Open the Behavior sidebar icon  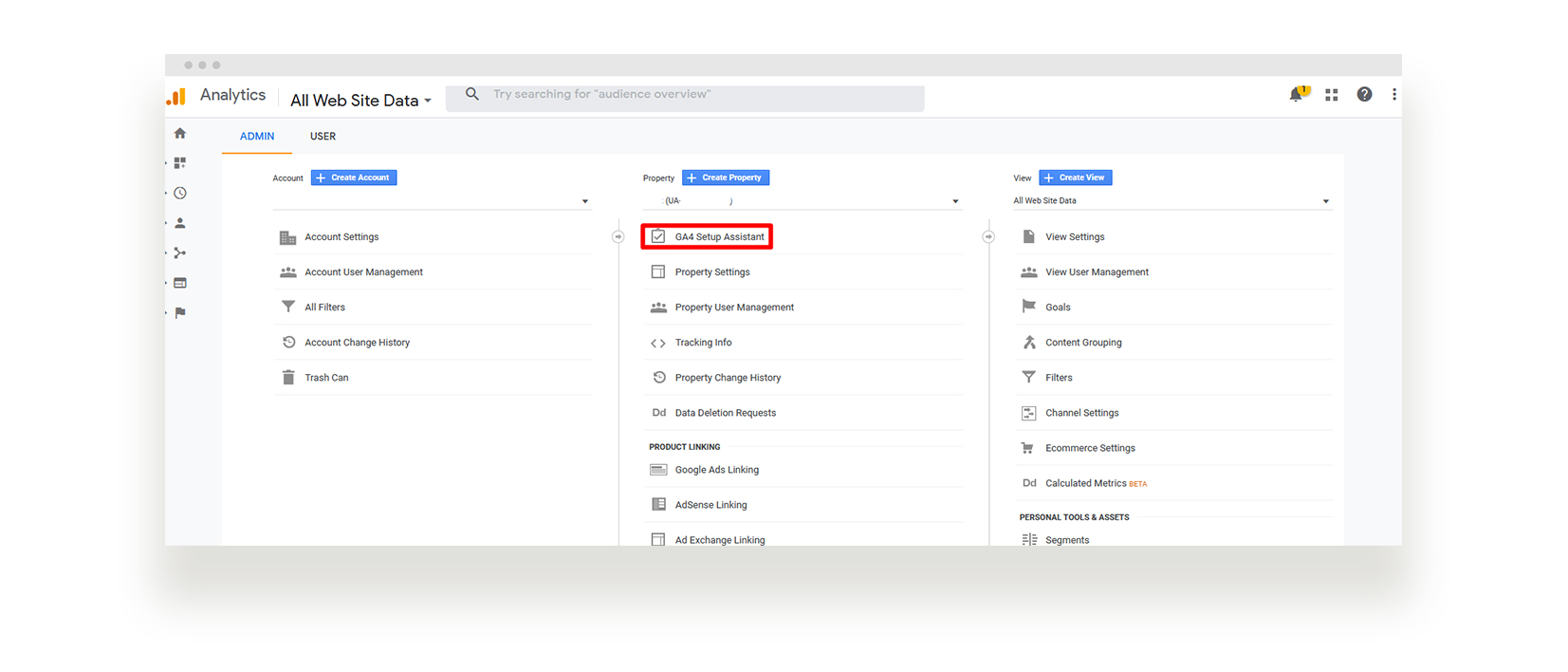pos(180,283)
